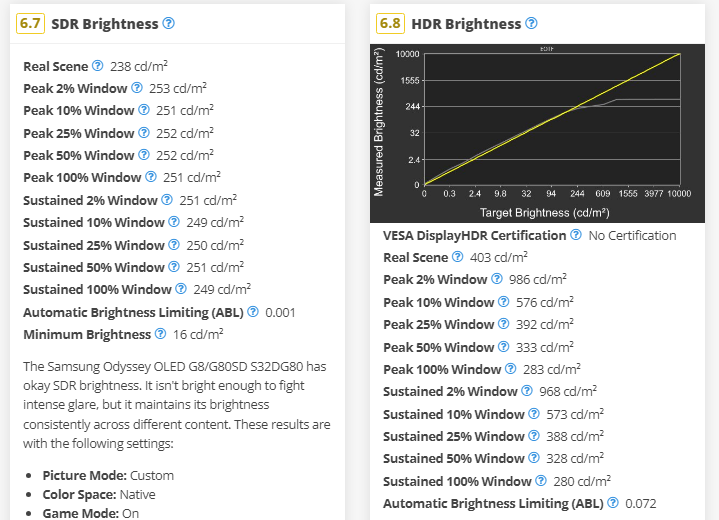This screenshot has height=520, width=719.
Task: Select the '0.072' HDR ABL value
Action: (641, 503)
